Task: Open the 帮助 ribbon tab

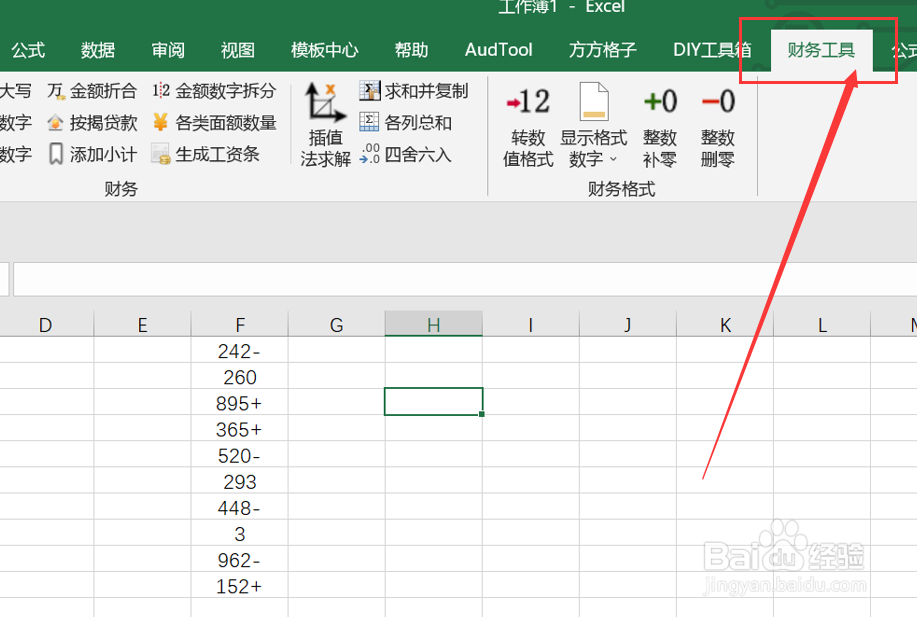Action: (x=411, y=49)
